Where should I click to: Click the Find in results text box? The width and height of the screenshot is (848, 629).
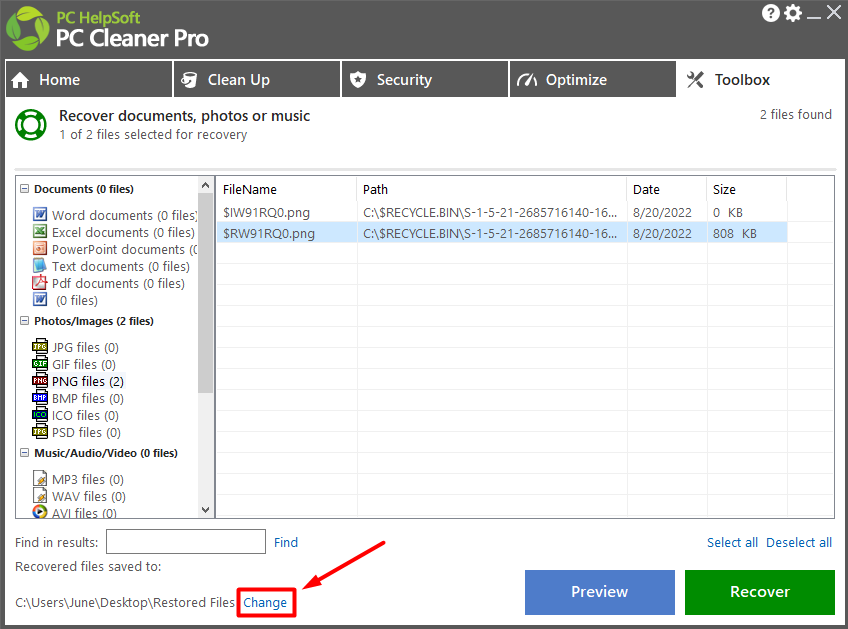[186, 541]
